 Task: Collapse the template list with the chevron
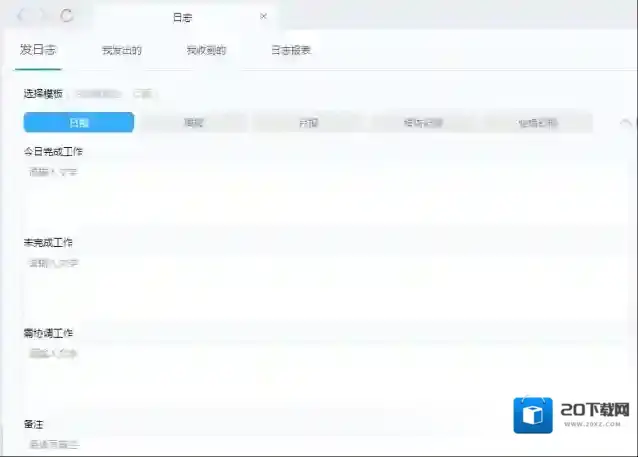pyautogui.click(x=625, y=122)
